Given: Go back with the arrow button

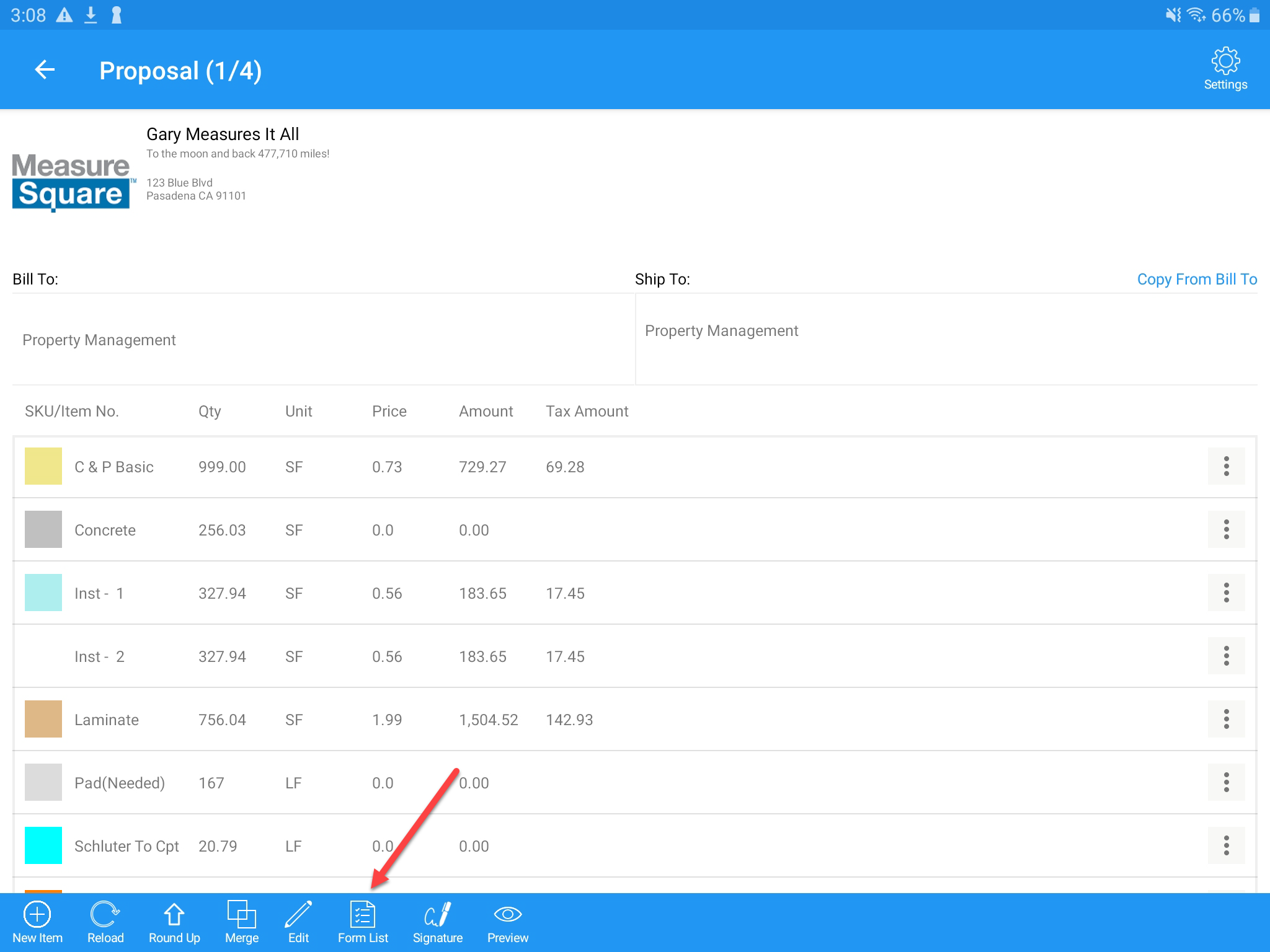Looking at the screenshot, I should [45, 70].
